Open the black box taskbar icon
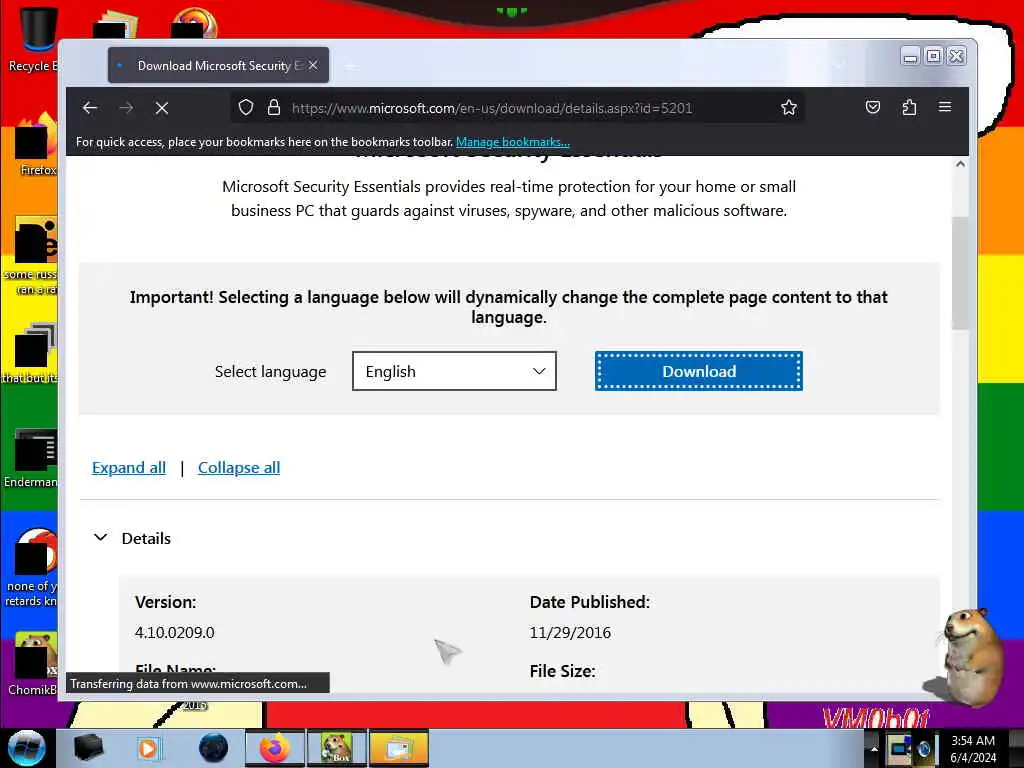 (88, 748)
